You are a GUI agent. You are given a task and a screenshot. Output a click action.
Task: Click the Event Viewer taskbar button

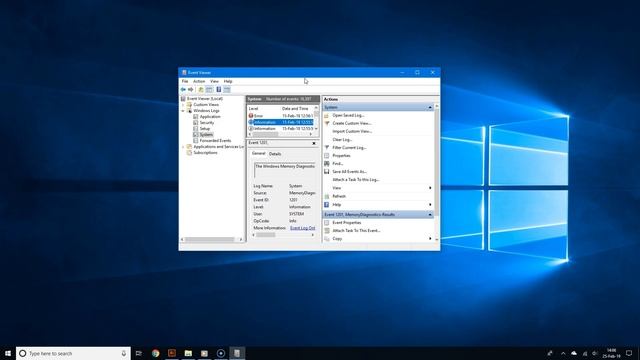(237, 353)
